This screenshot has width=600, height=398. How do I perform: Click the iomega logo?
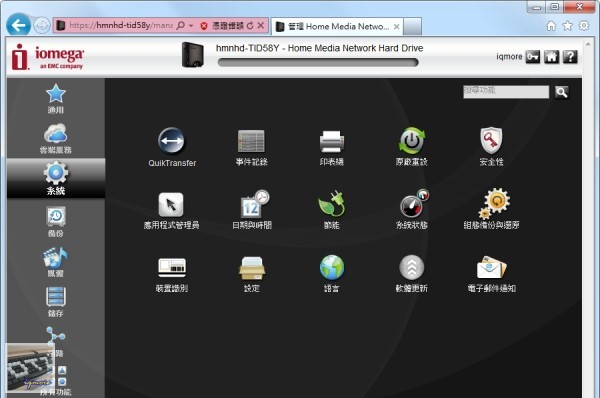click(47, 57)
